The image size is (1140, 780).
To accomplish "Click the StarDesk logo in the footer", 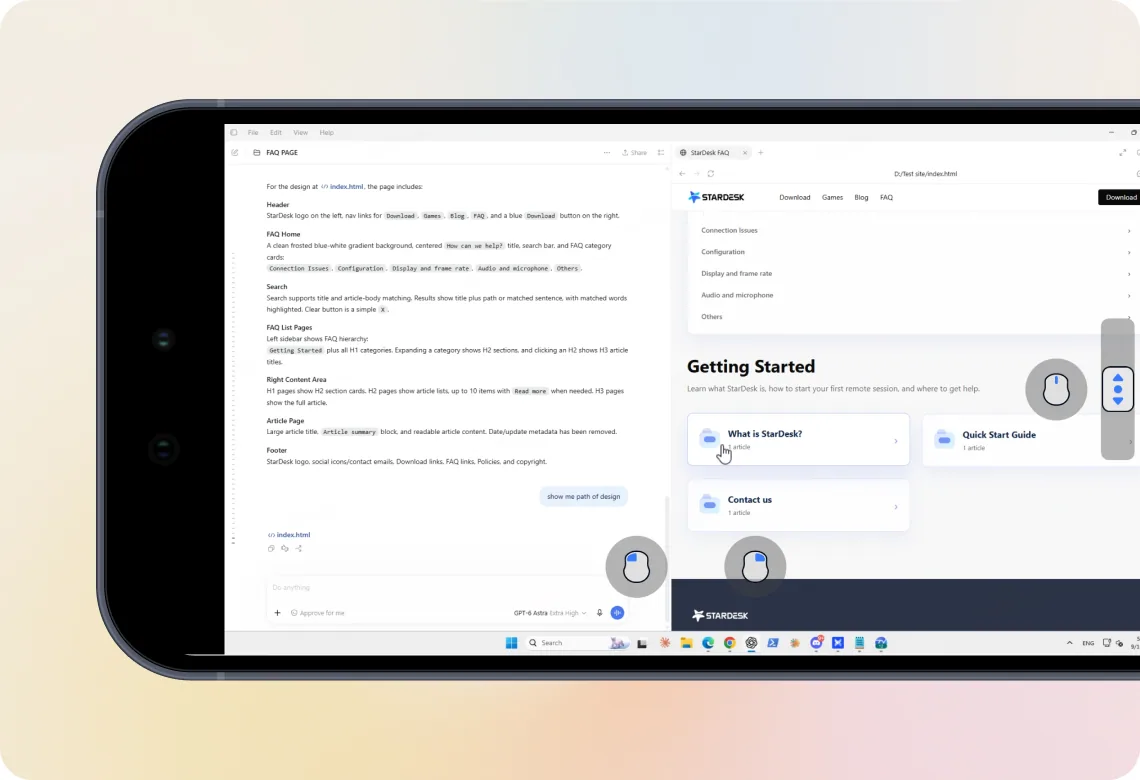I will [720, 616].
